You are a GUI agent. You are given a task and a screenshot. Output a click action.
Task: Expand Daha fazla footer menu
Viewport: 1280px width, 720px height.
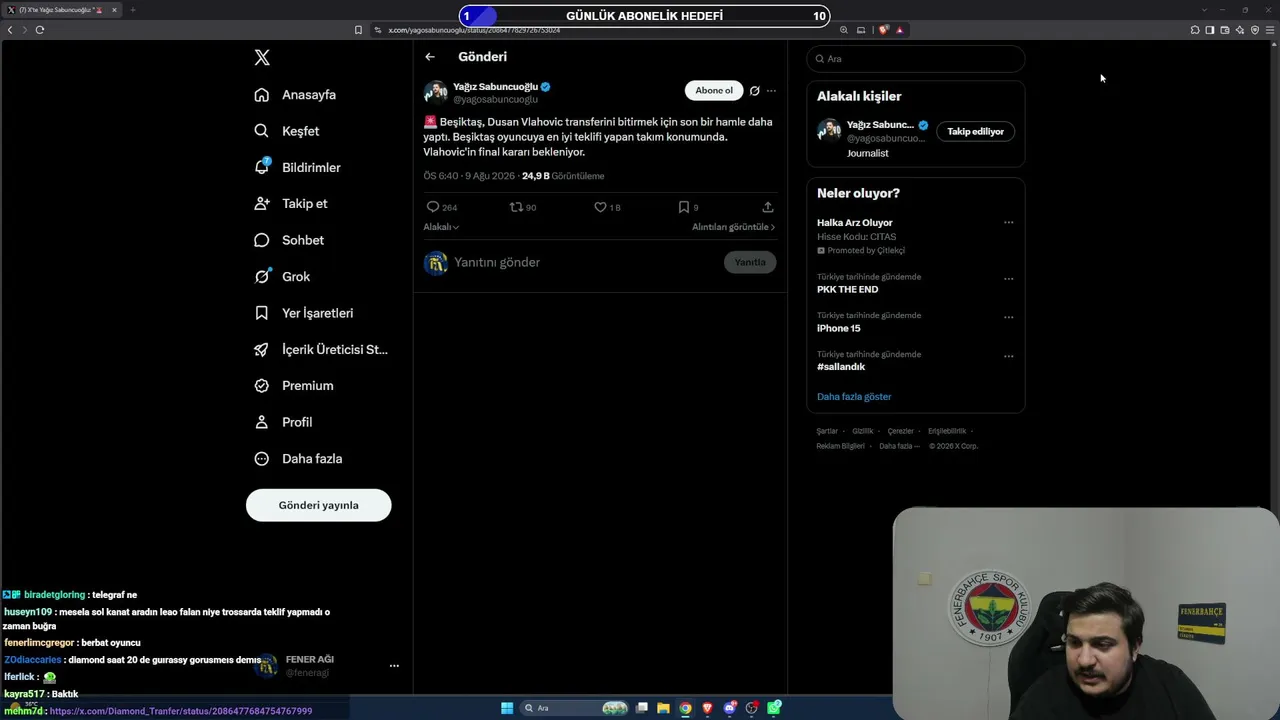pos(899,446)
